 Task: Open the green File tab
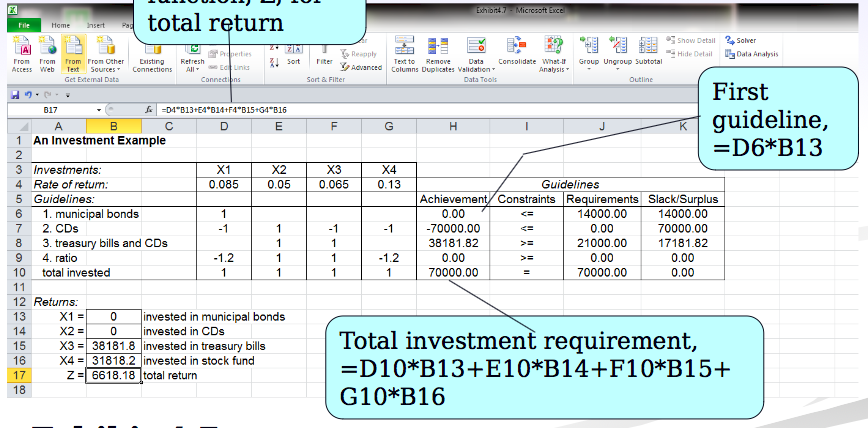coord(24,25)
